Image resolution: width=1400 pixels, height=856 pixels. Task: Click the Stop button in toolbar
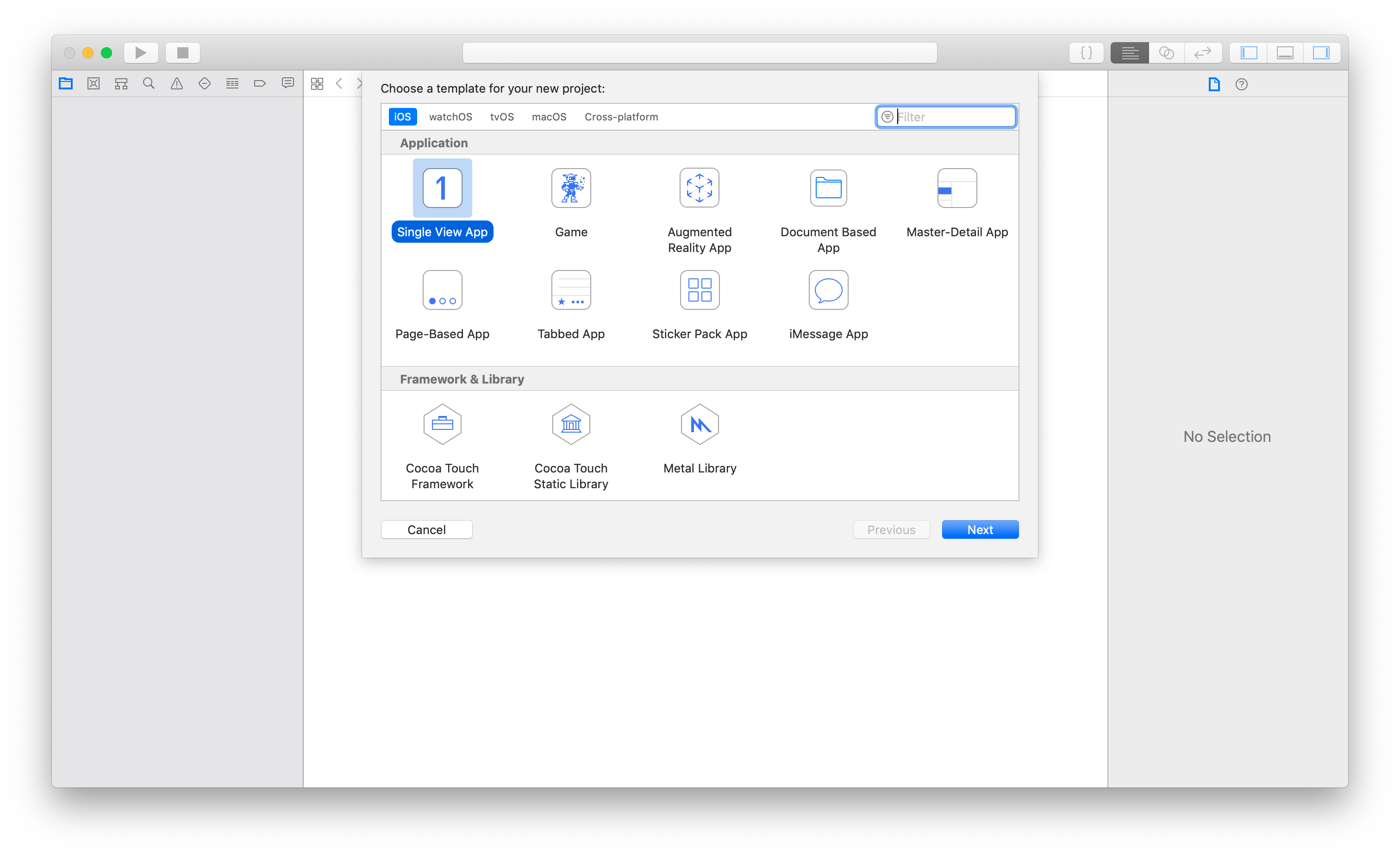pos(182,53)
